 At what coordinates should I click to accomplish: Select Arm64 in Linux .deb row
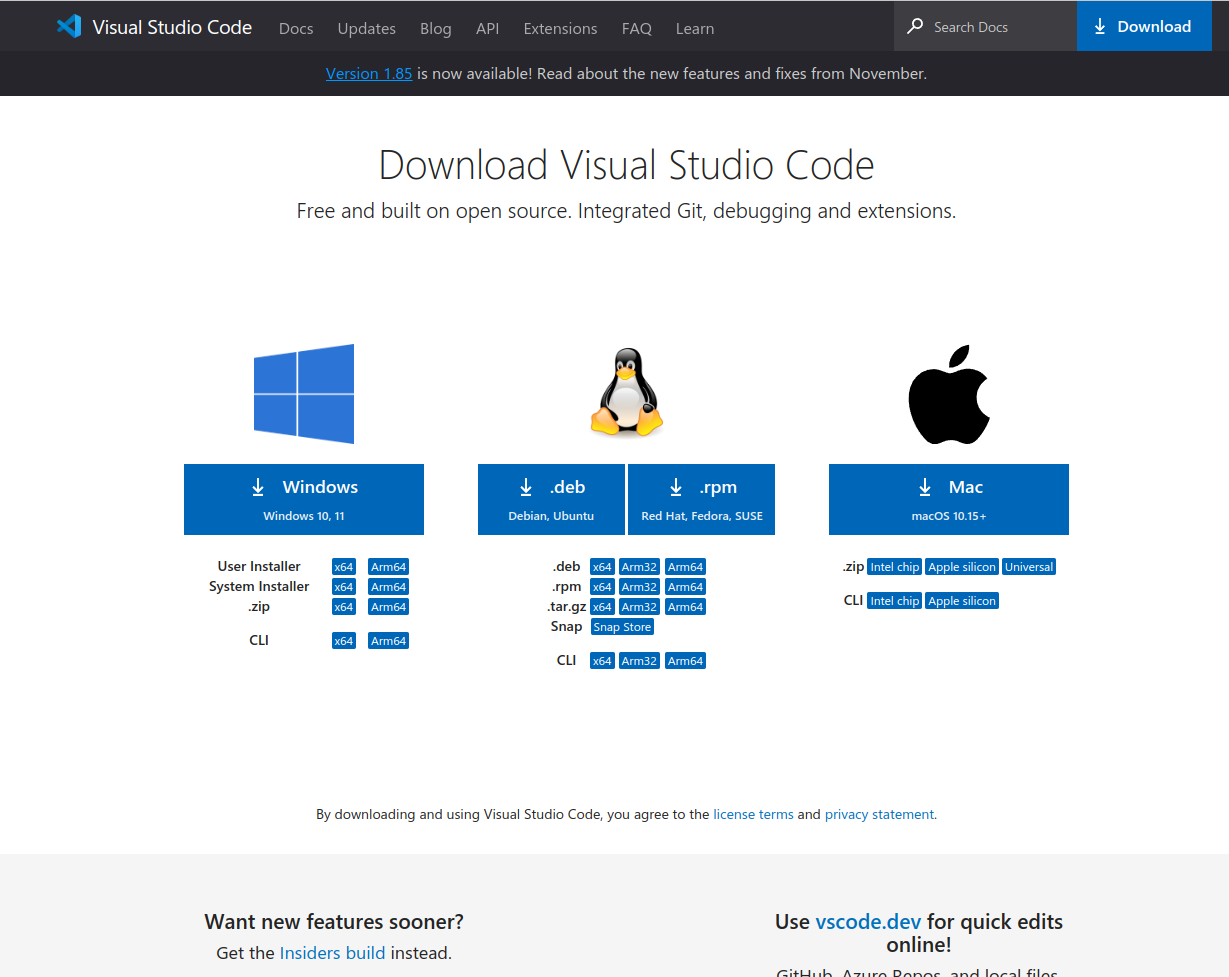point(686,567)
